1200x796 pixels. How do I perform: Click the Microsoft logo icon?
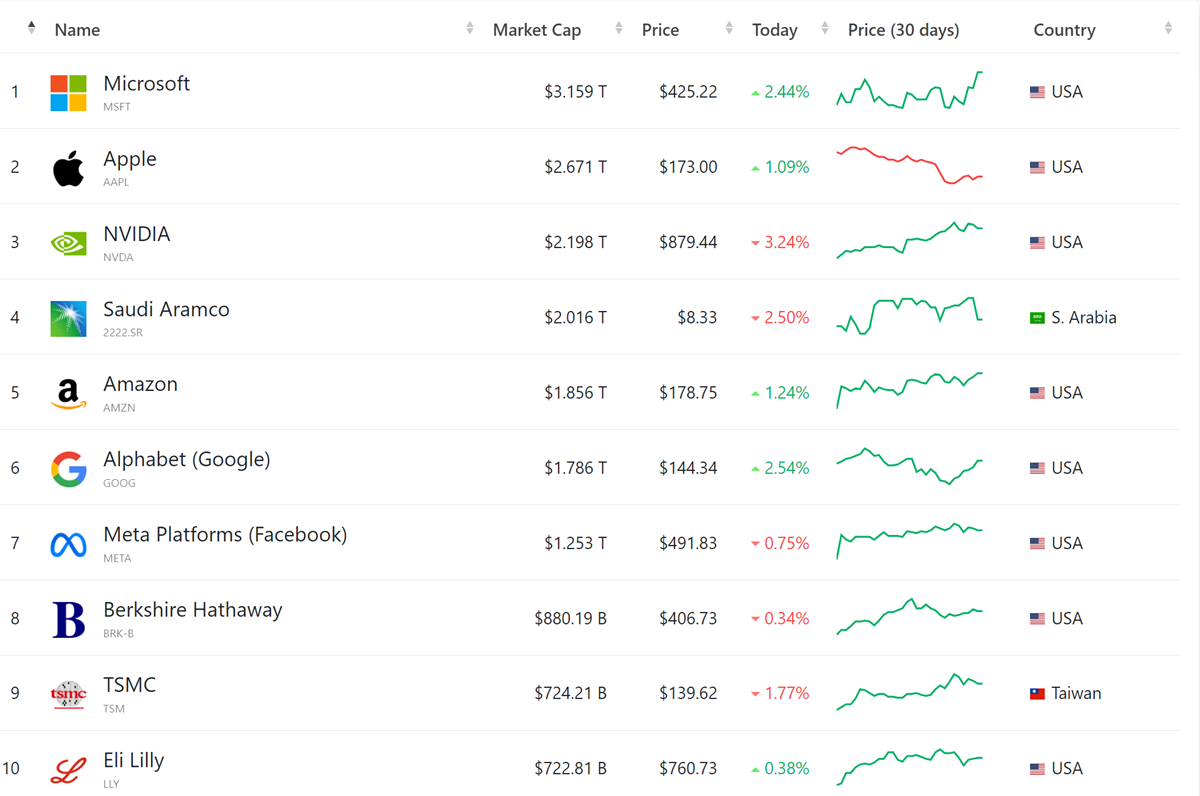click(68, 92)
